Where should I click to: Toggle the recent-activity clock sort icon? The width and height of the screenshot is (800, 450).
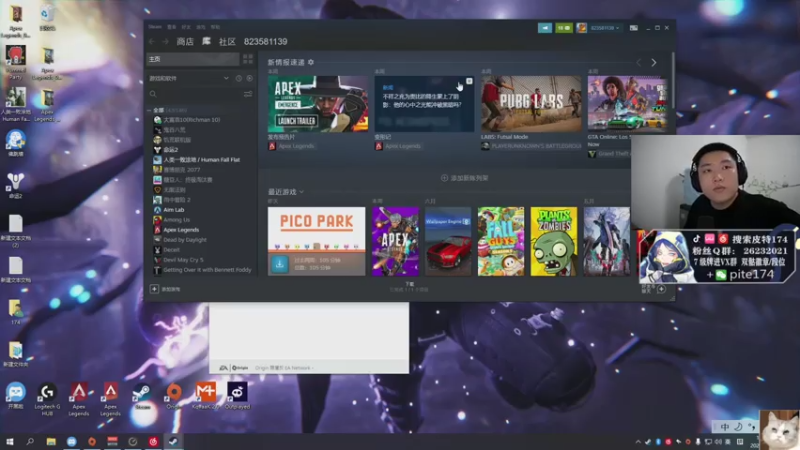(239, 79)
